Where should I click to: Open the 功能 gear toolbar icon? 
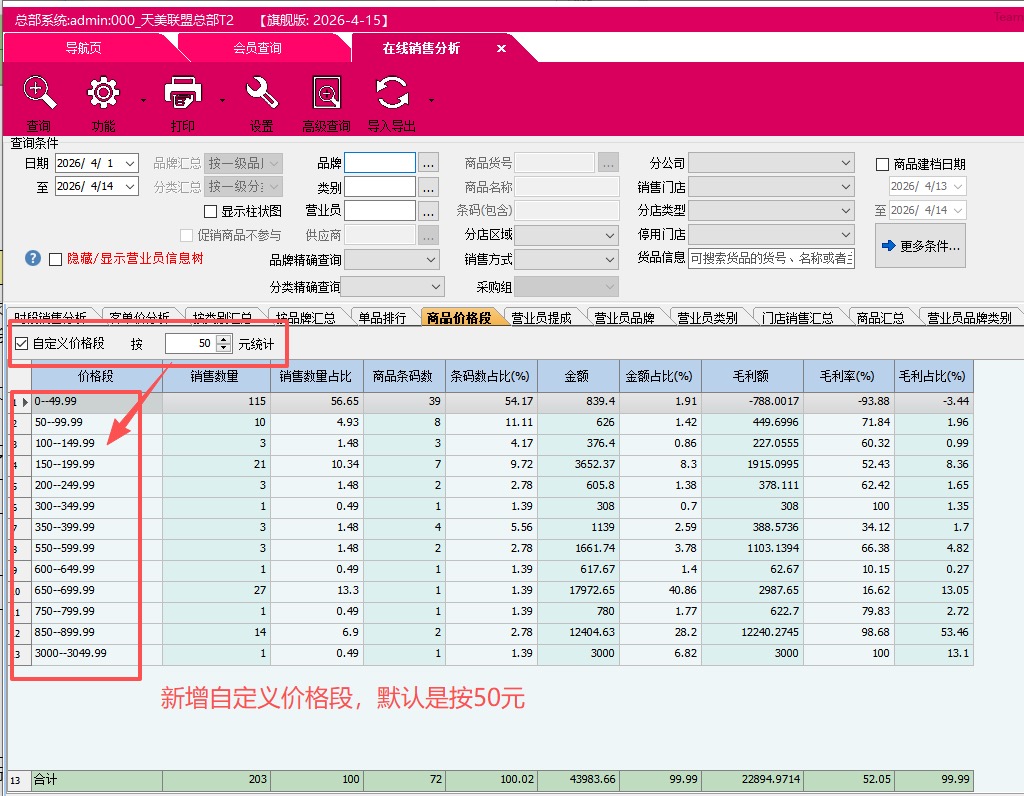point(103,95)
